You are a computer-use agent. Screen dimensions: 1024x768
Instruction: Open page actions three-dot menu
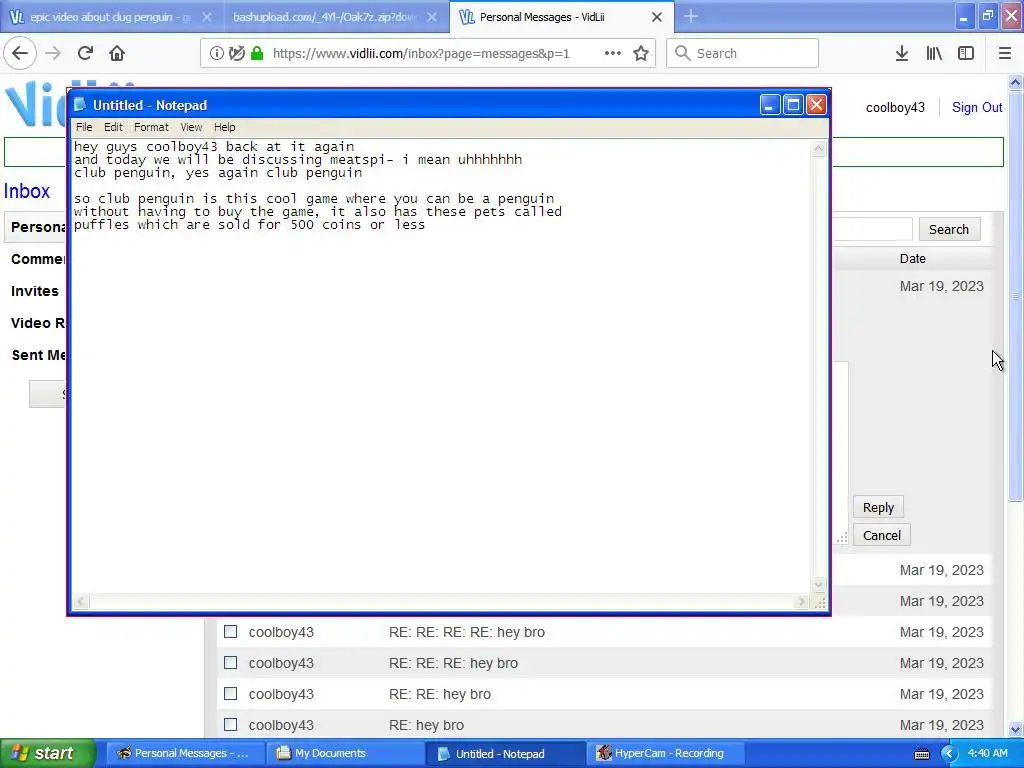[x=613, y=54]
